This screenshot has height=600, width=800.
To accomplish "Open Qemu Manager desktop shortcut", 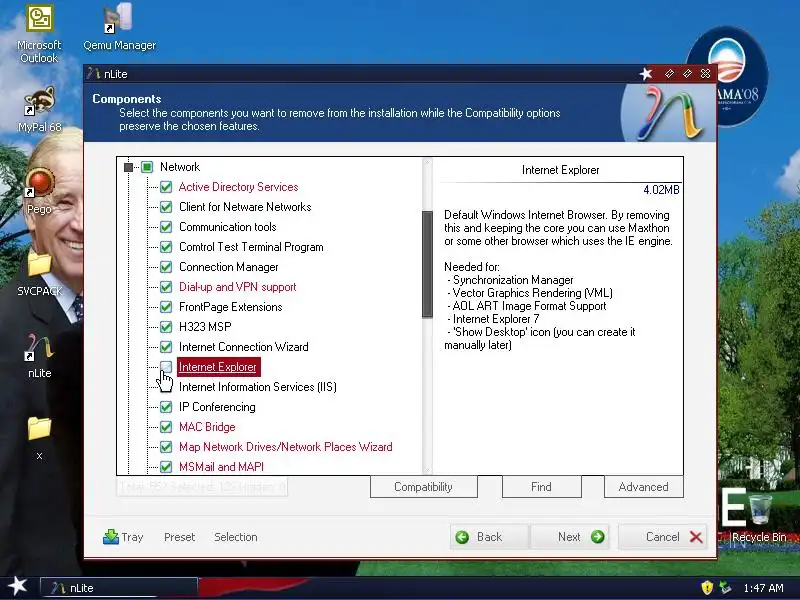I will pos(119,28).
